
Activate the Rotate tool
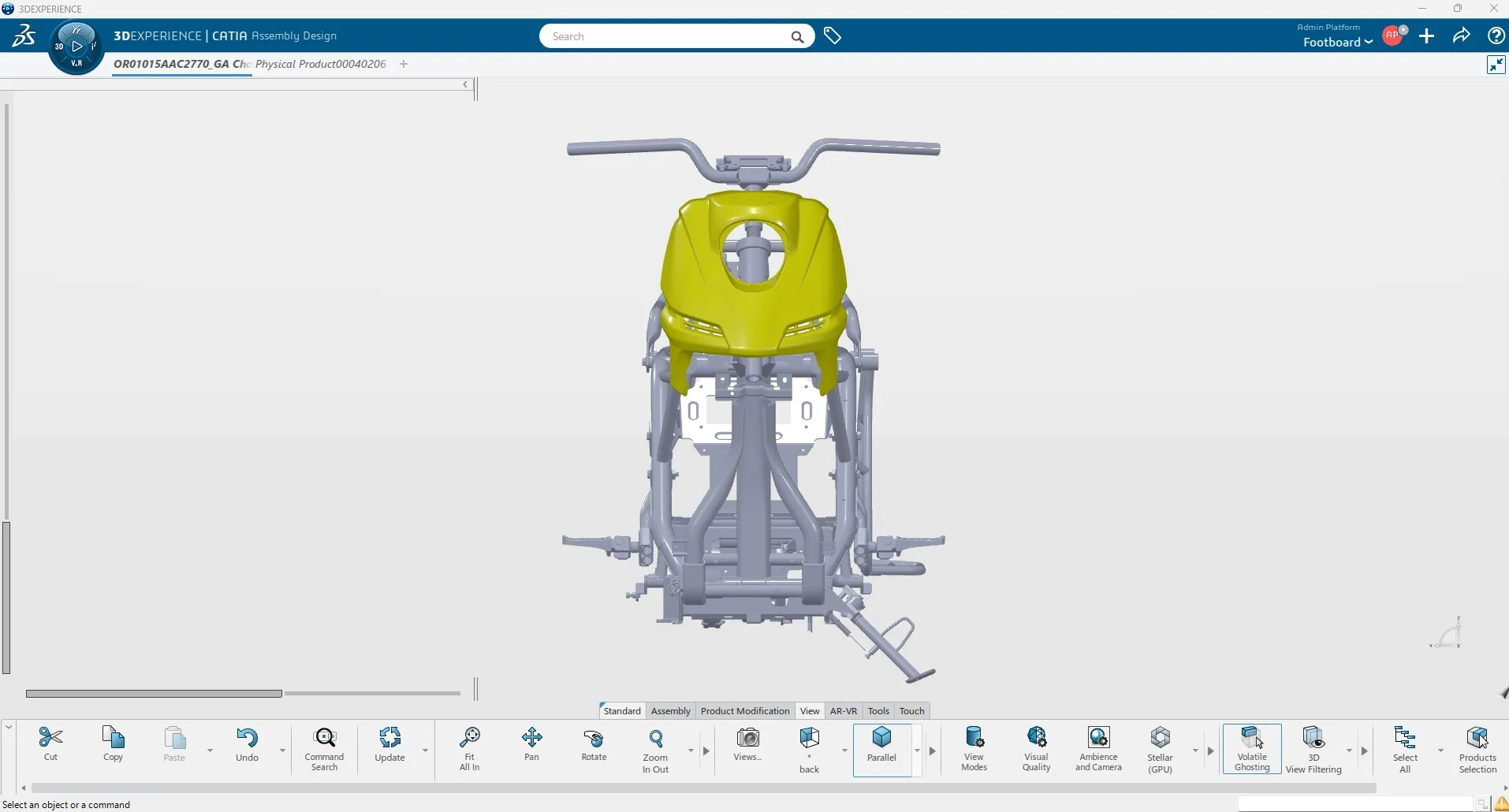coord(594,748)
